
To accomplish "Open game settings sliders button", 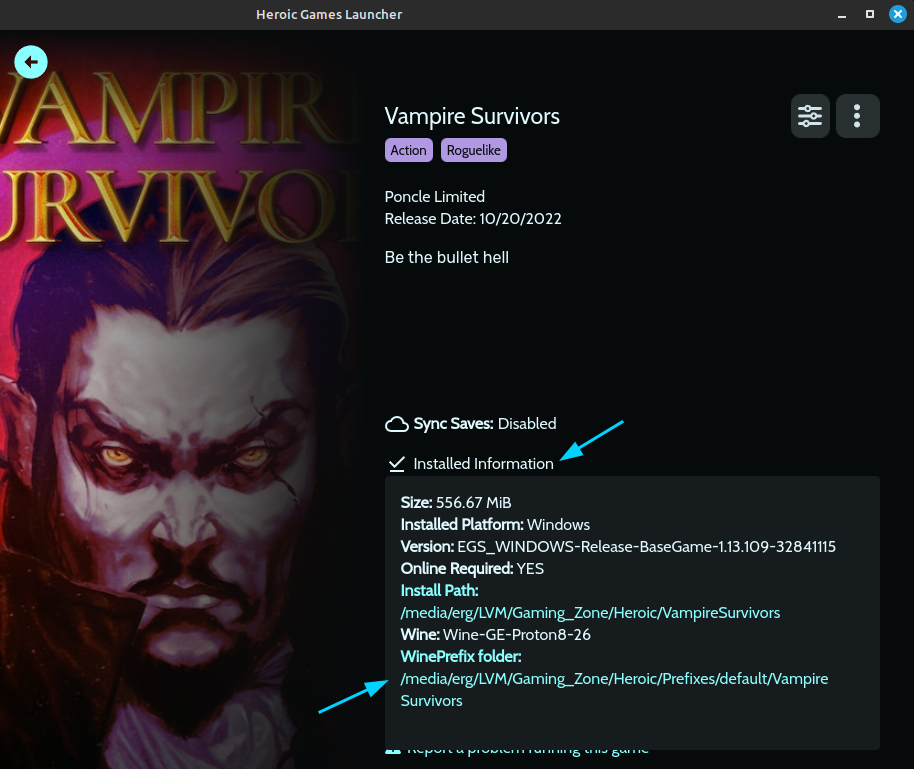I will coord(810,116).
